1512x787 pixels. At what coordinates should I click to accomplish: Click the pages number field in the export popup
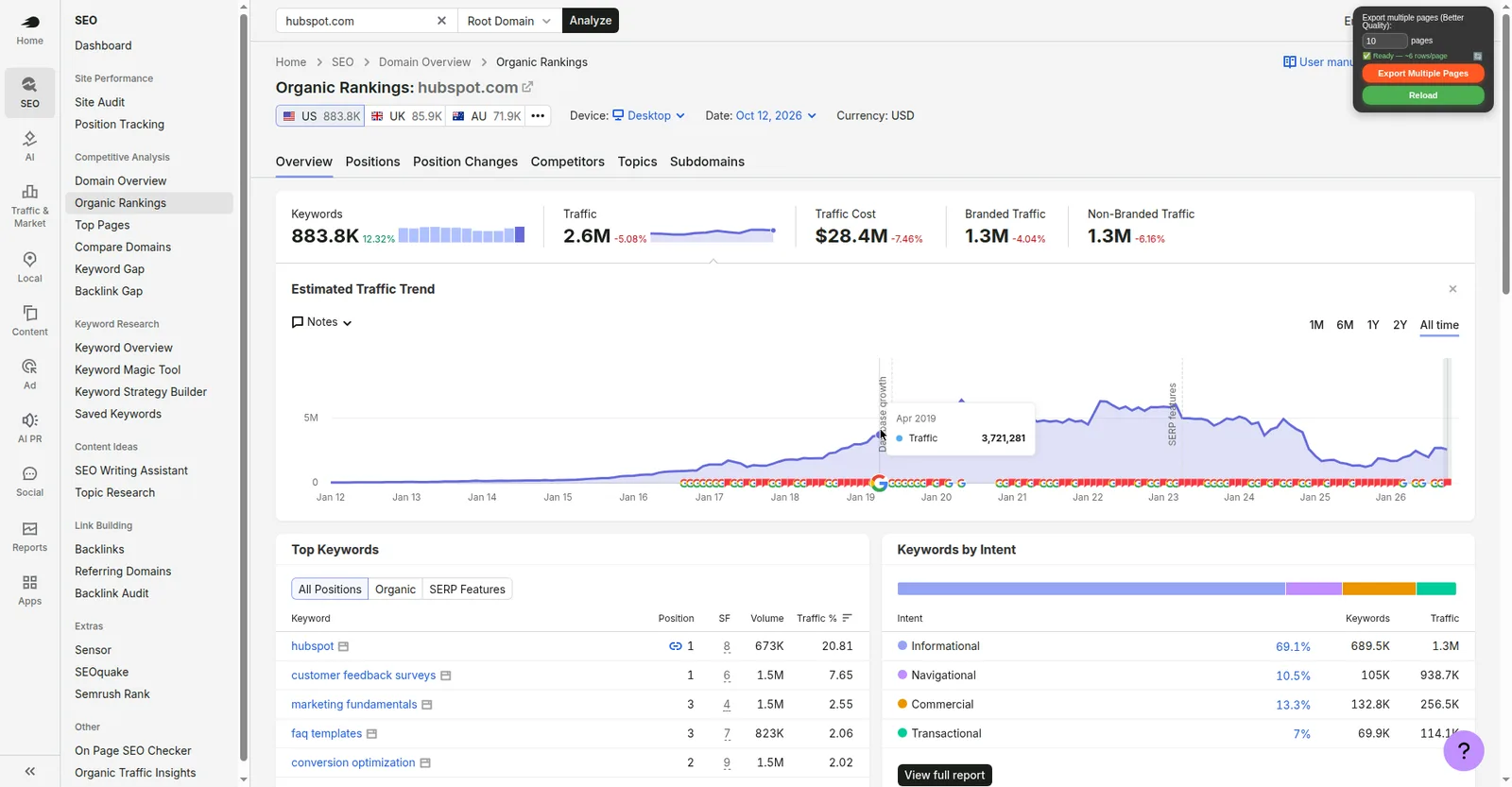point(1384,41)
